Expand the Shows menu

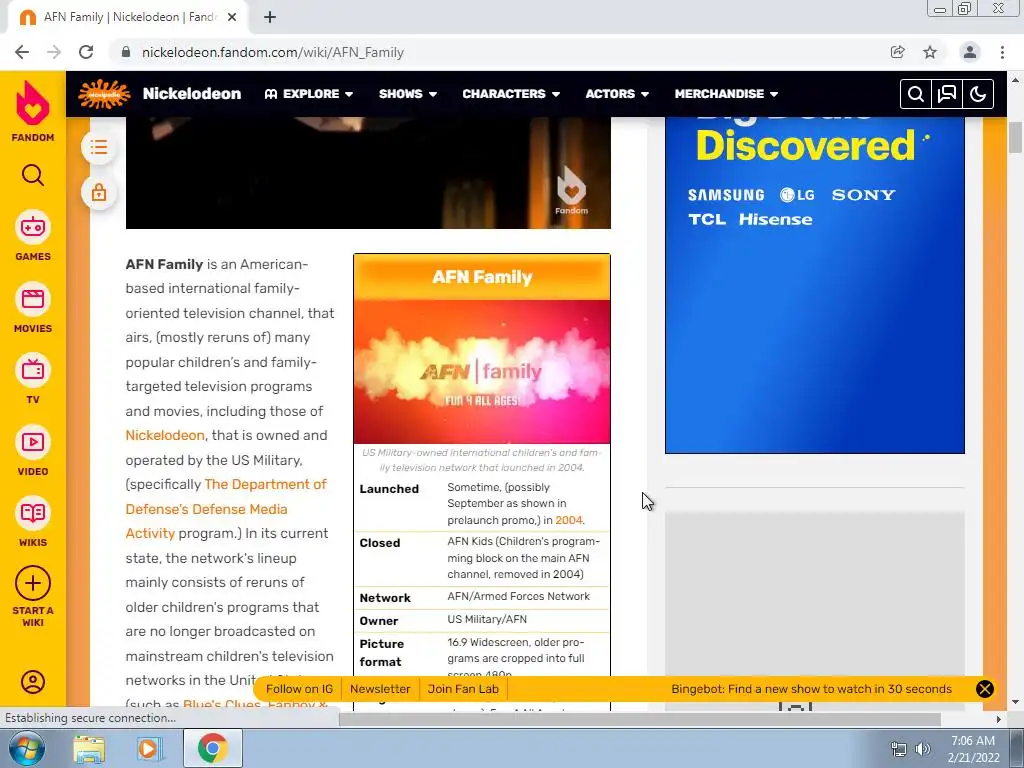click(408, 94)
